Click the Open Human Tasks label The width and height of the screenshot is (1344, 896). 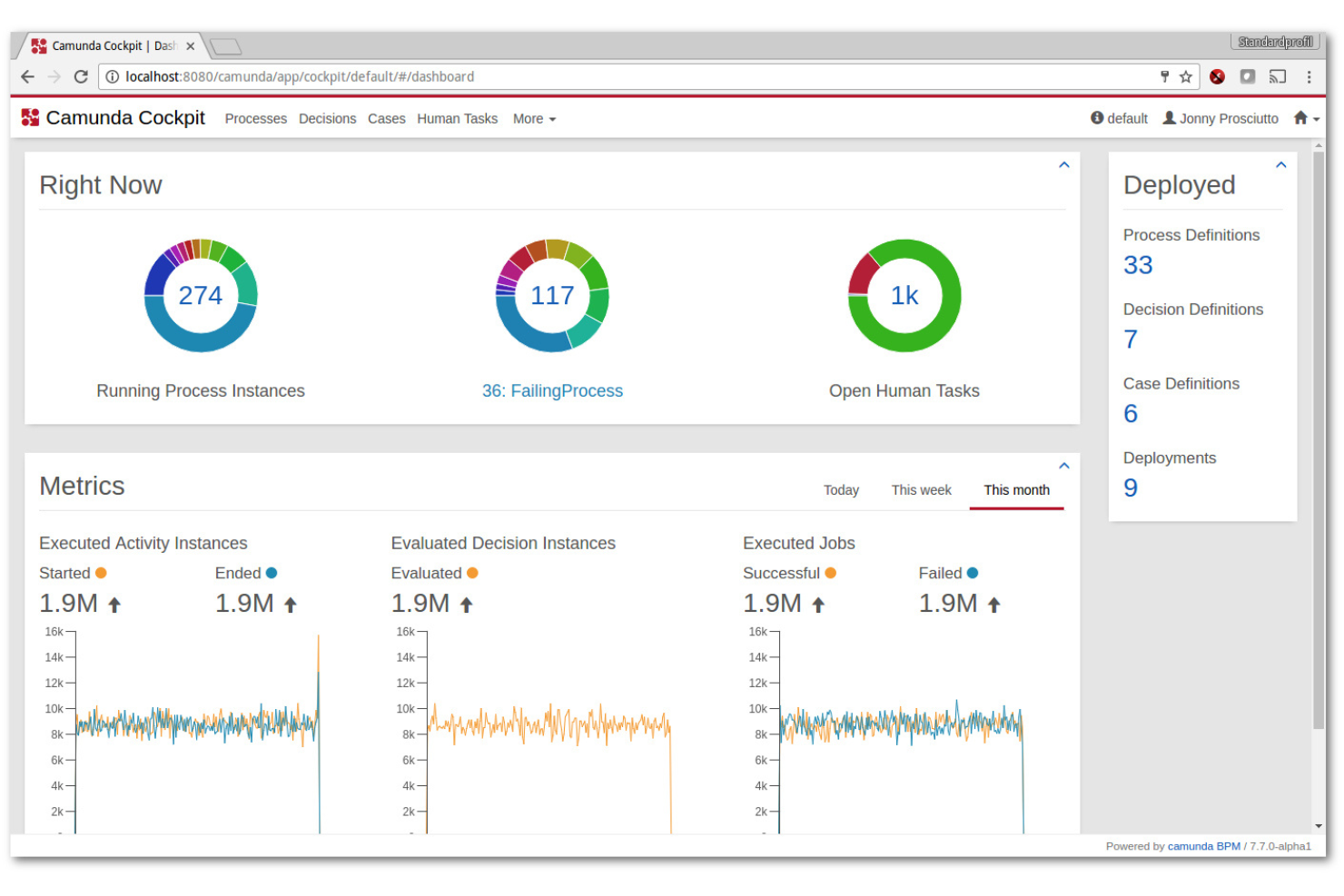click(904, 391)
